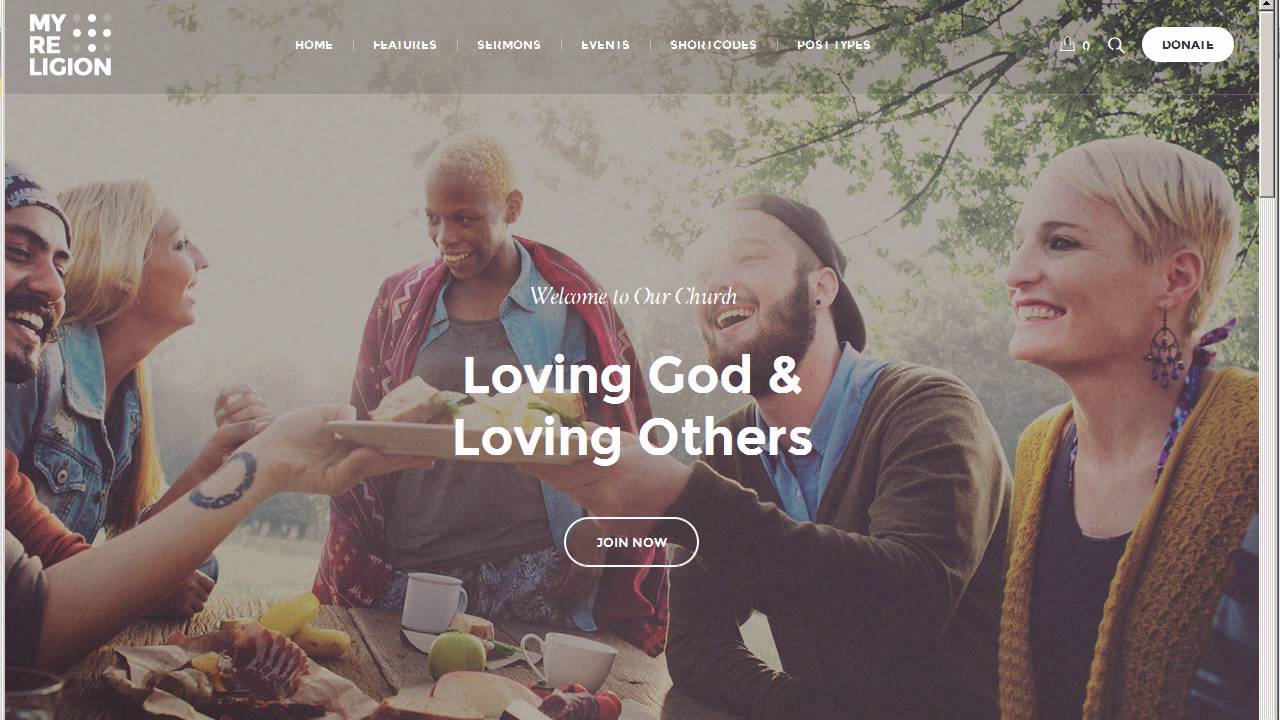Click the white coffee mug on the table

click(434, 602)
